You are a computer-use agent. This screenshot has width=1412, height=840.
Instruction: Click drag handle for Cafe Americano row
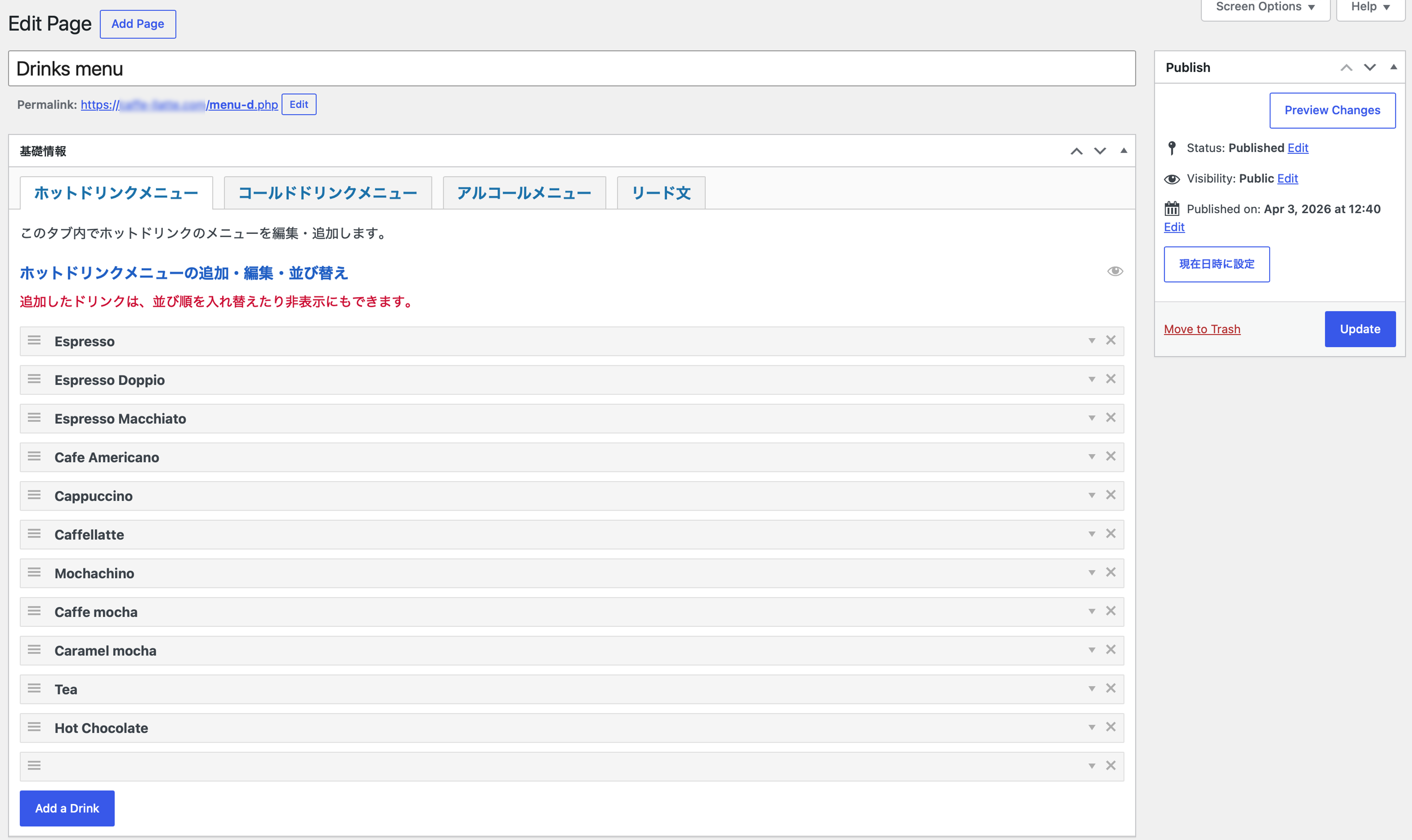[34, 456]
